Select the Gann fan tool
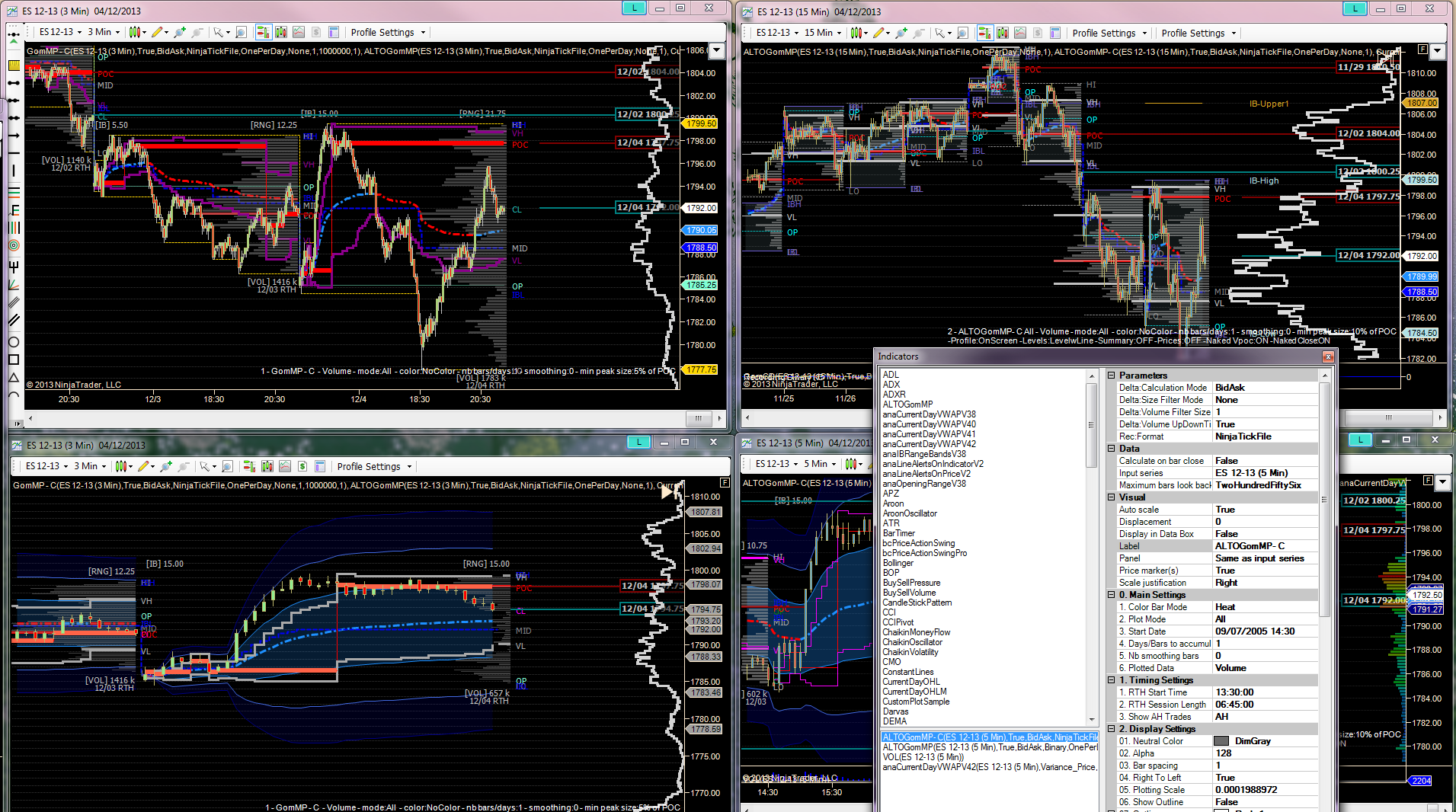 point(14,284)
